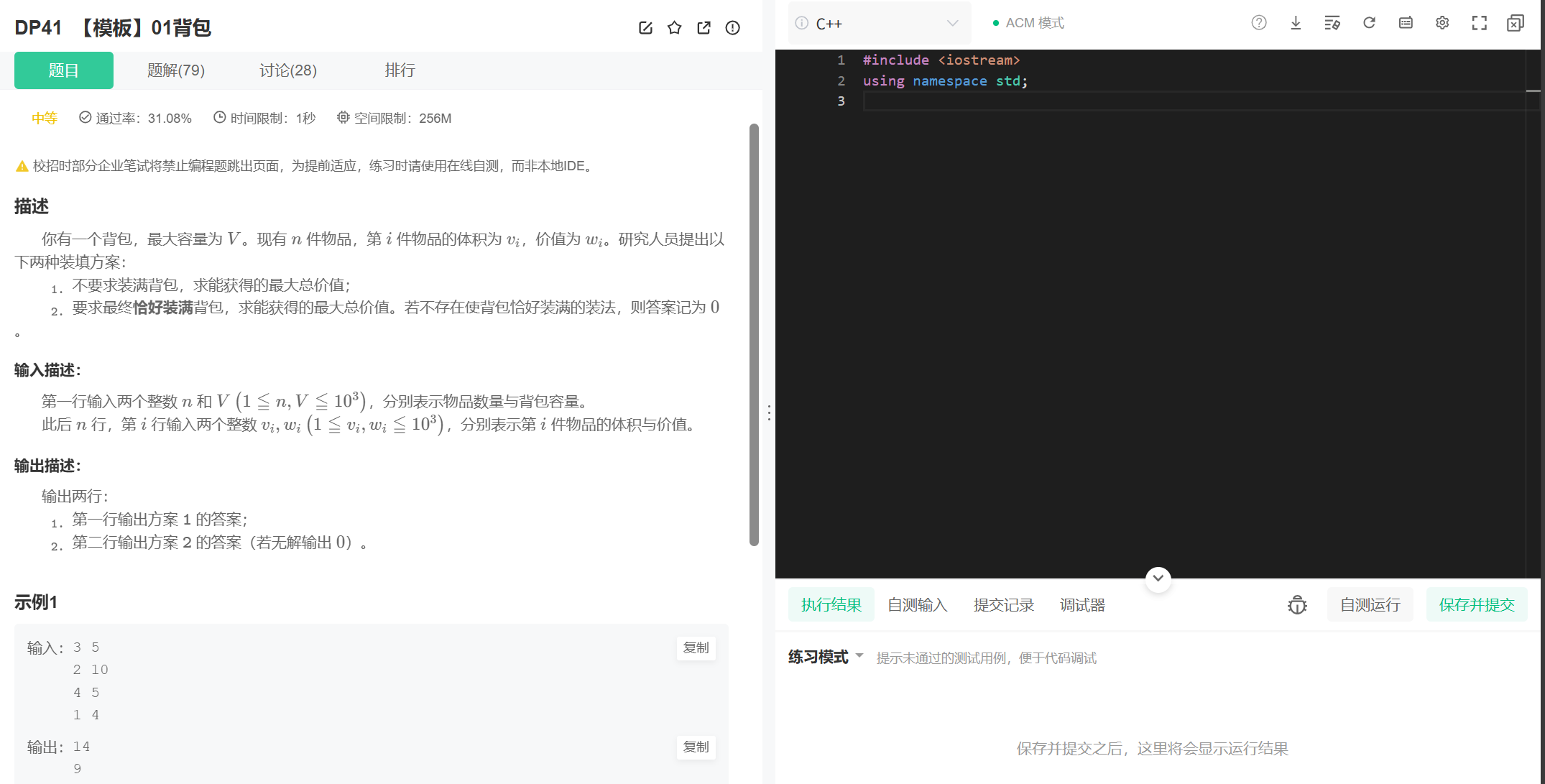This screenshot has height=784, width=1545.
Task: Click the problem description scrollbar
Action: click(754, 334)
